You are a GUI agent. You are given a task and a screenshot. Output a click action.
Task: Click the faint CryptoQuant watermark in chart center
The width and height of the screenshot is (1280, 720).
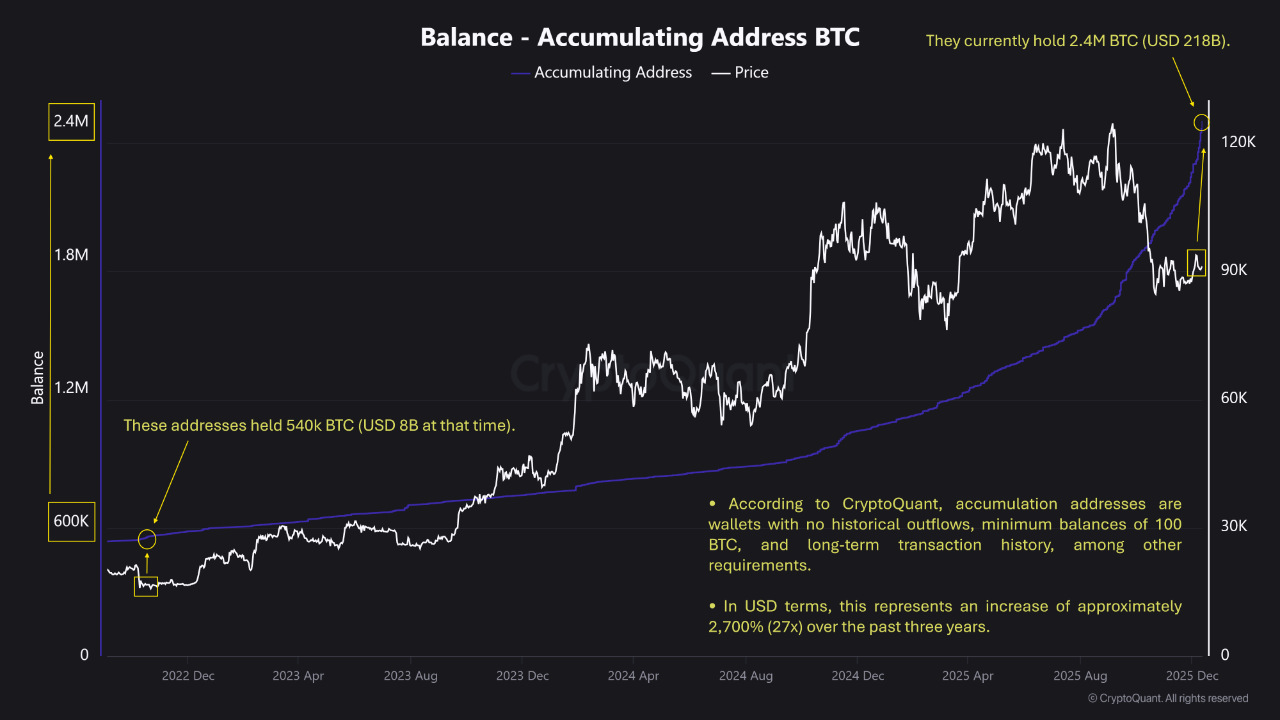[640, 373]
